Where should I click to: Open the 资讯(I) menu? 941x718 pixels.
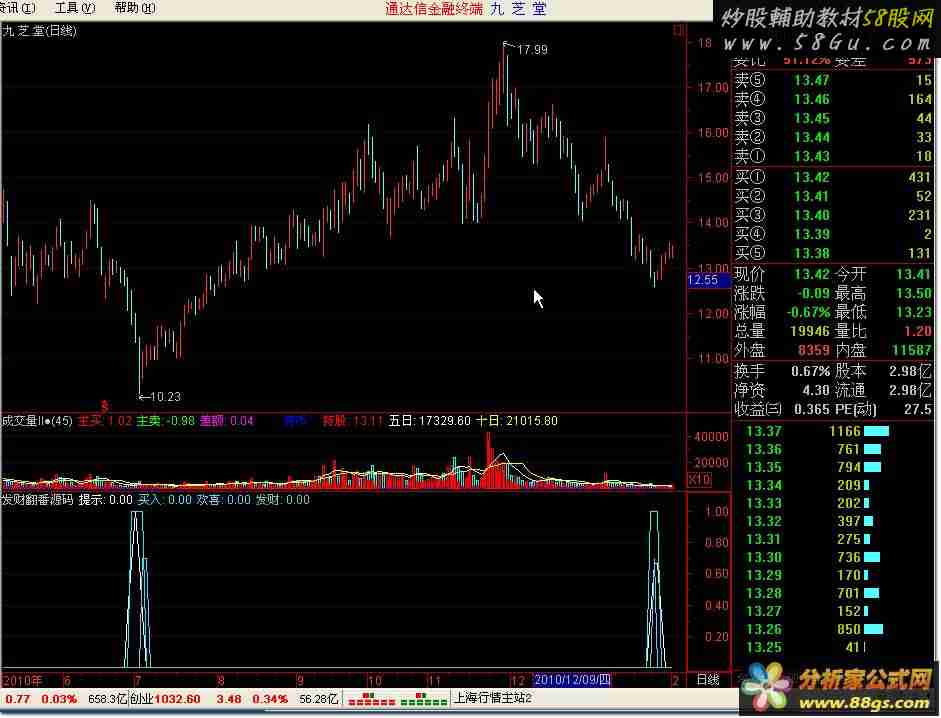click(18, 8)
